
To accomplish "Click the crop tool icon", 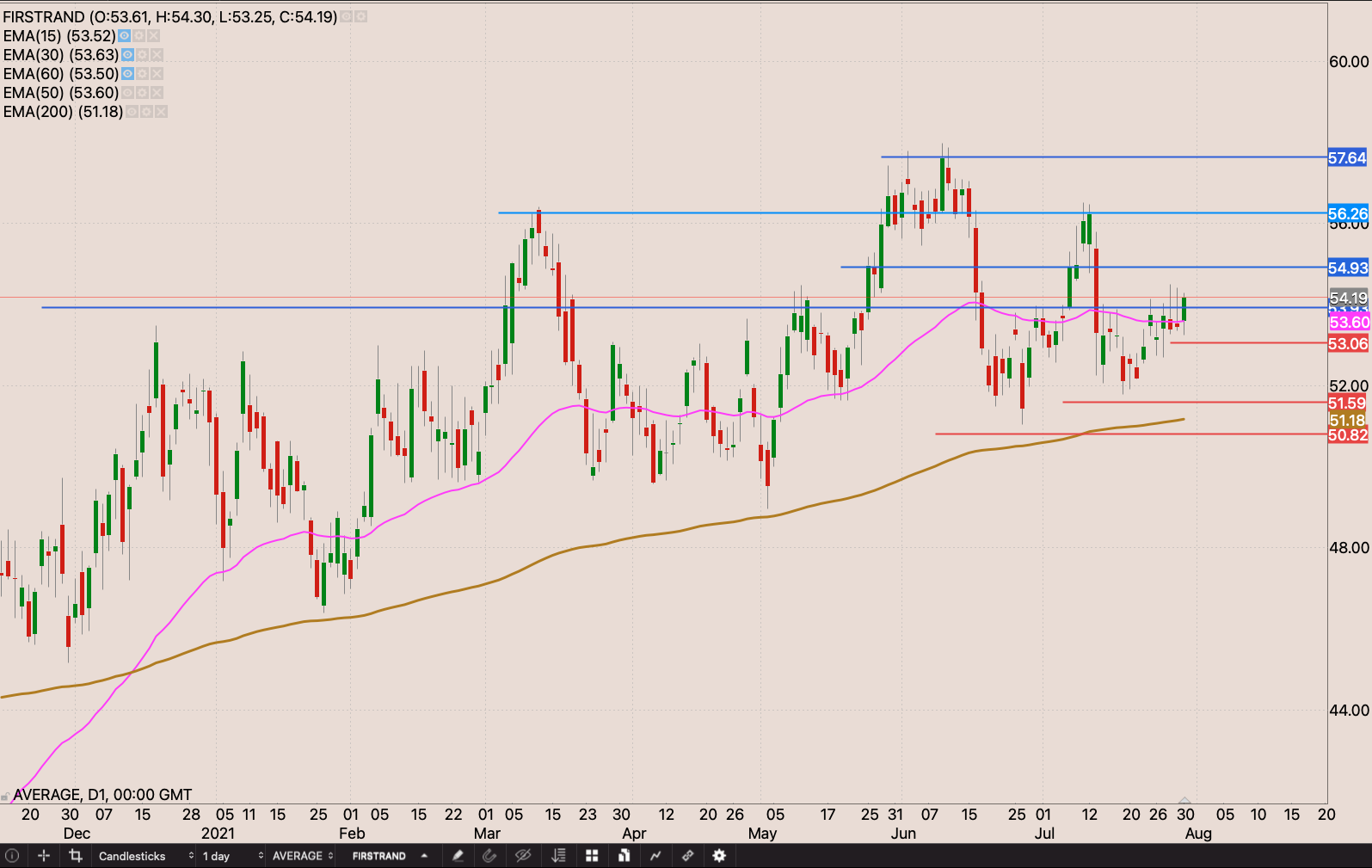I will pos(76,856).
